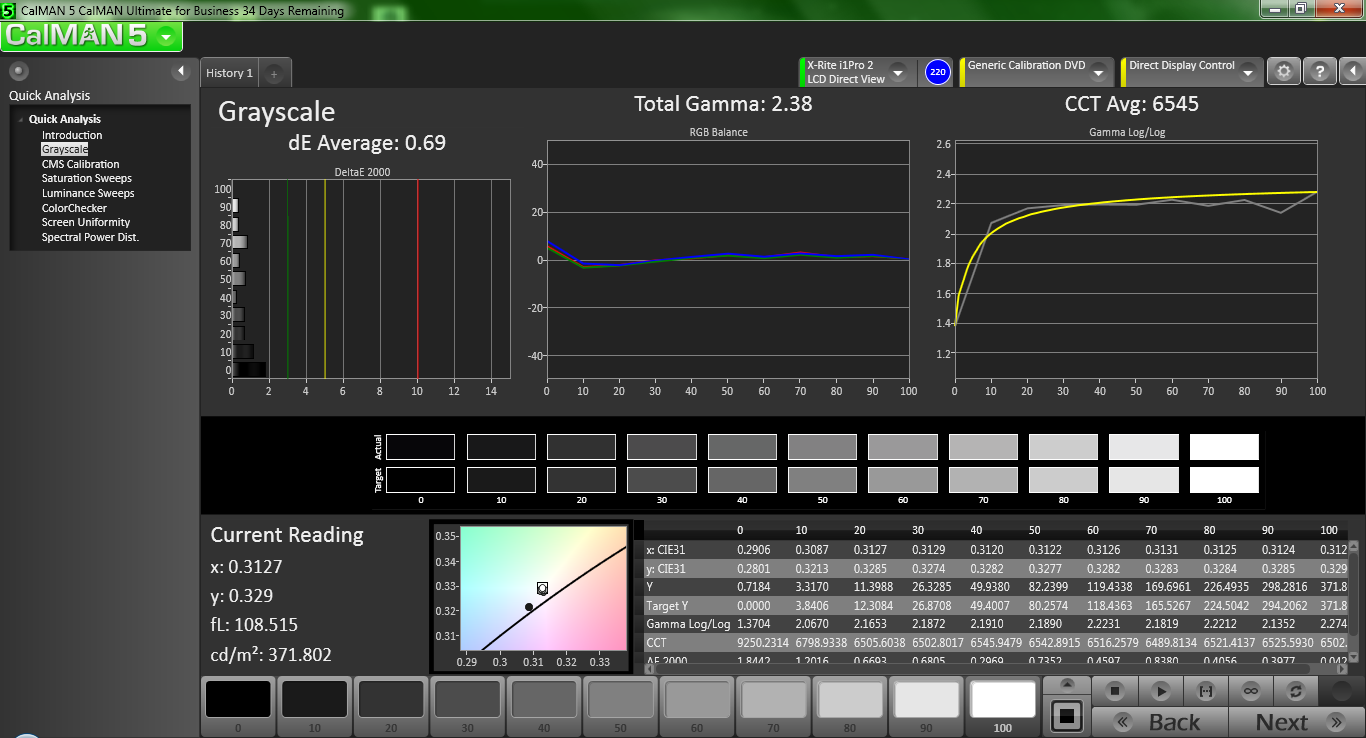Click the read series bracket icon
1366x738 pixels.
[x=1204, y=691]
